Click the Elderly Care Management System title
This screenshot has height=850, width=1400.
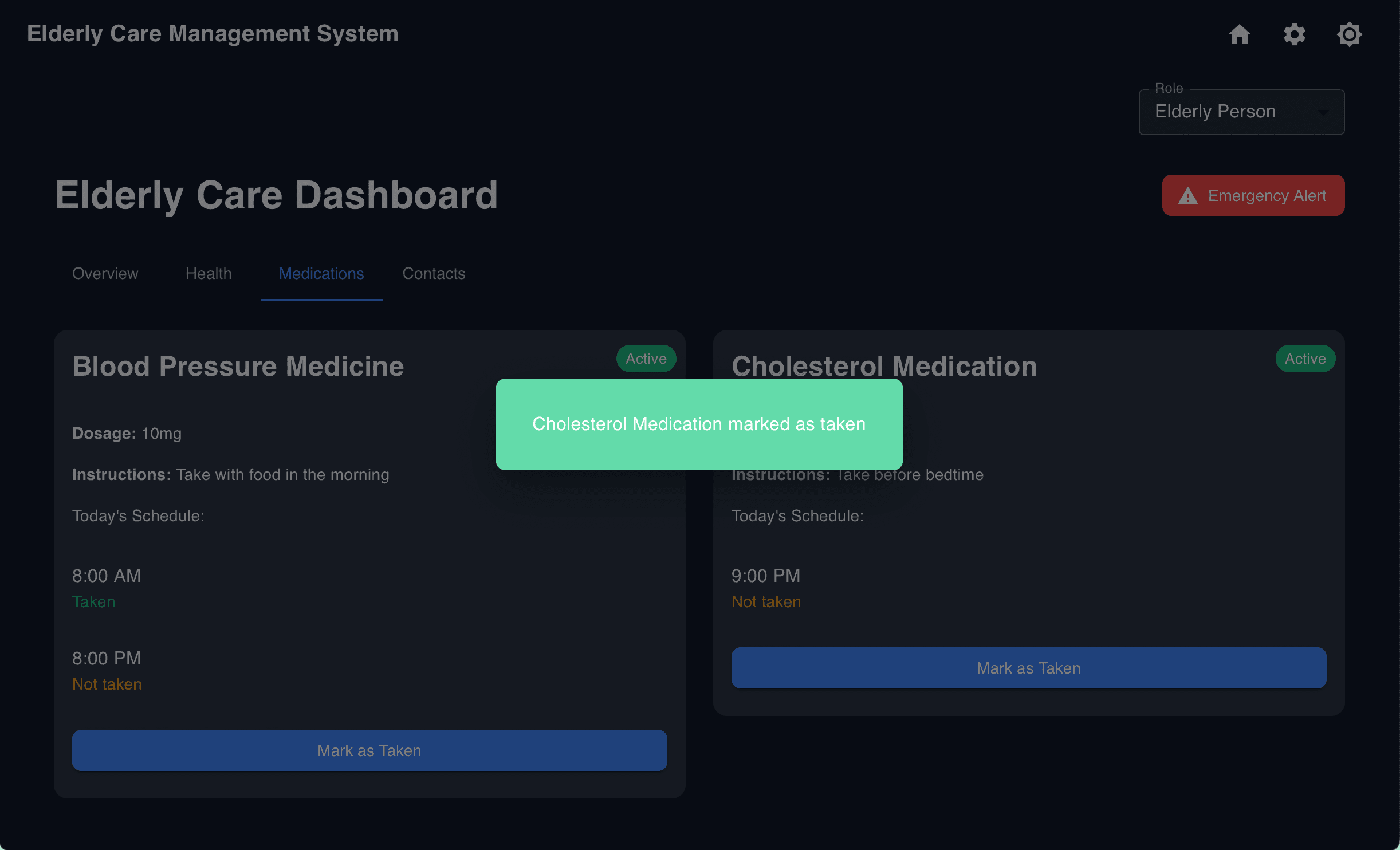[x=213, y=34]
